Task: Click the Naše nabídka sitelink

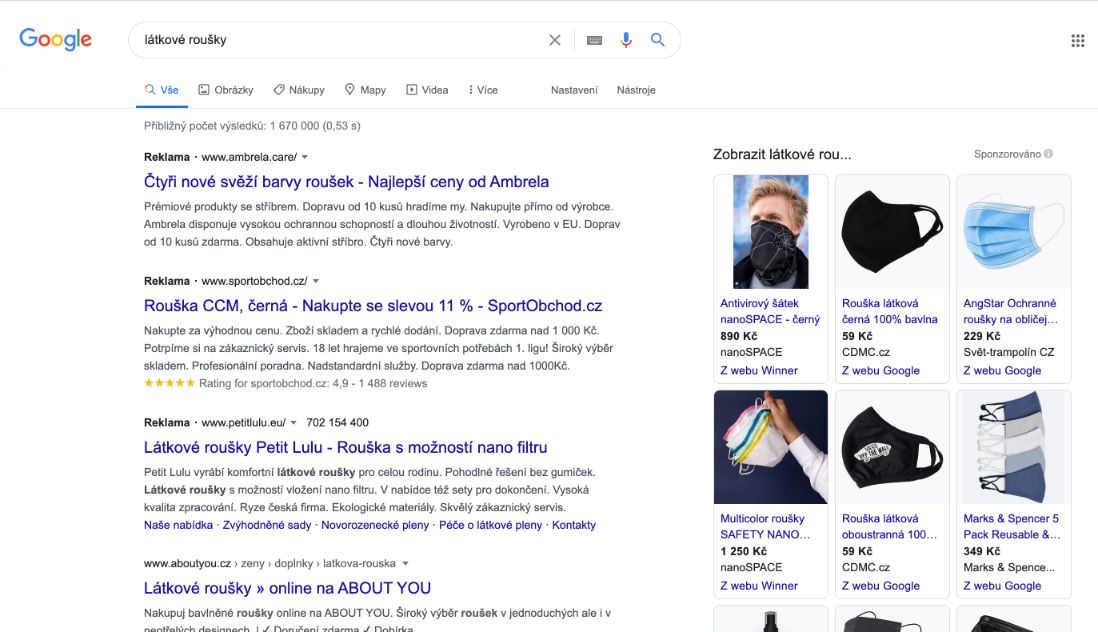Action: [x=178, y=525]
